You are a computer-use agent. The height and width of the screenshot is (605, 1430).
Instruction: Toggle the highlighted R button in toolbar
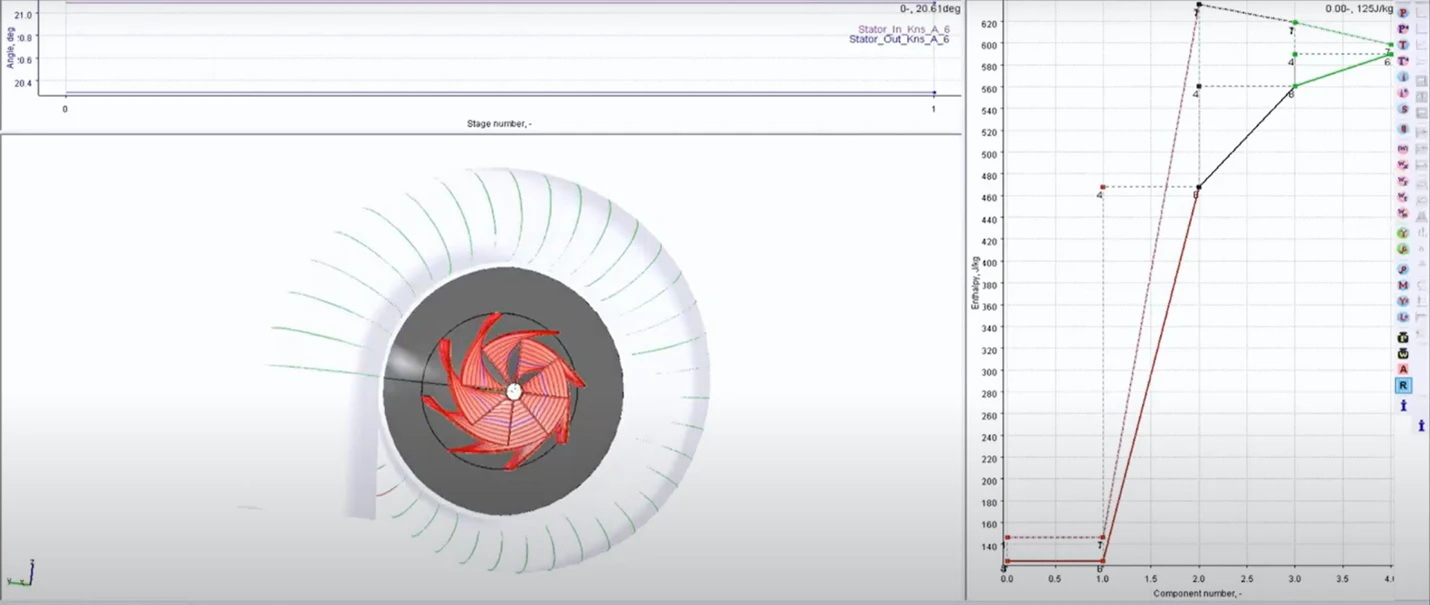coord(1403,385)
